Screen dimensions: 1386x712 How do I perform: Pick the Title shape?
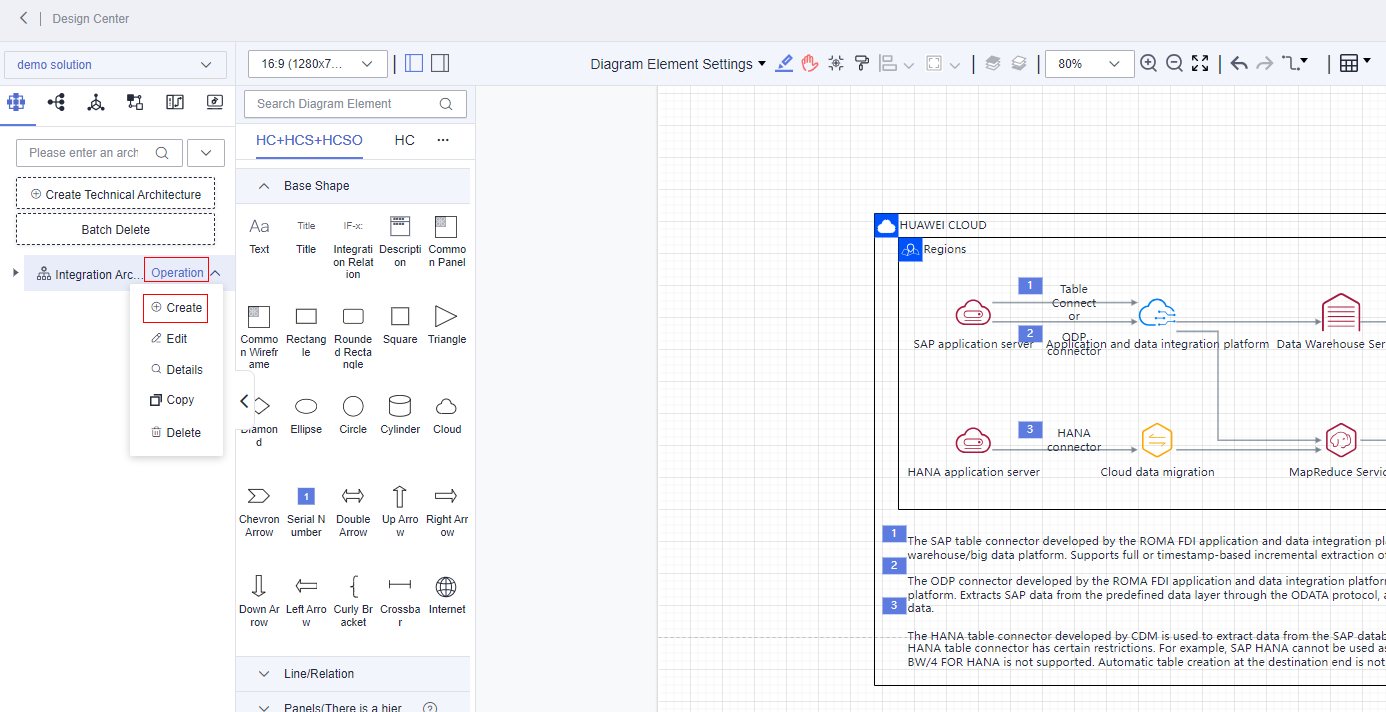306,236
